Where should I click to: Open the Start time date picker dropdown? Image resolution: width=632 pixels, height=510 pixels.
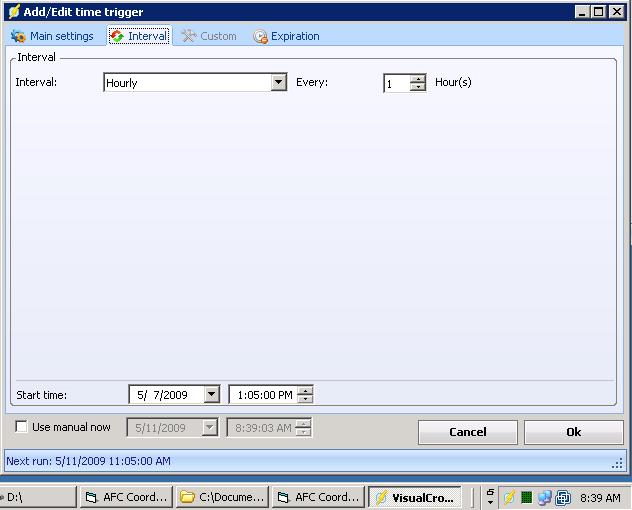click(211, 394)
